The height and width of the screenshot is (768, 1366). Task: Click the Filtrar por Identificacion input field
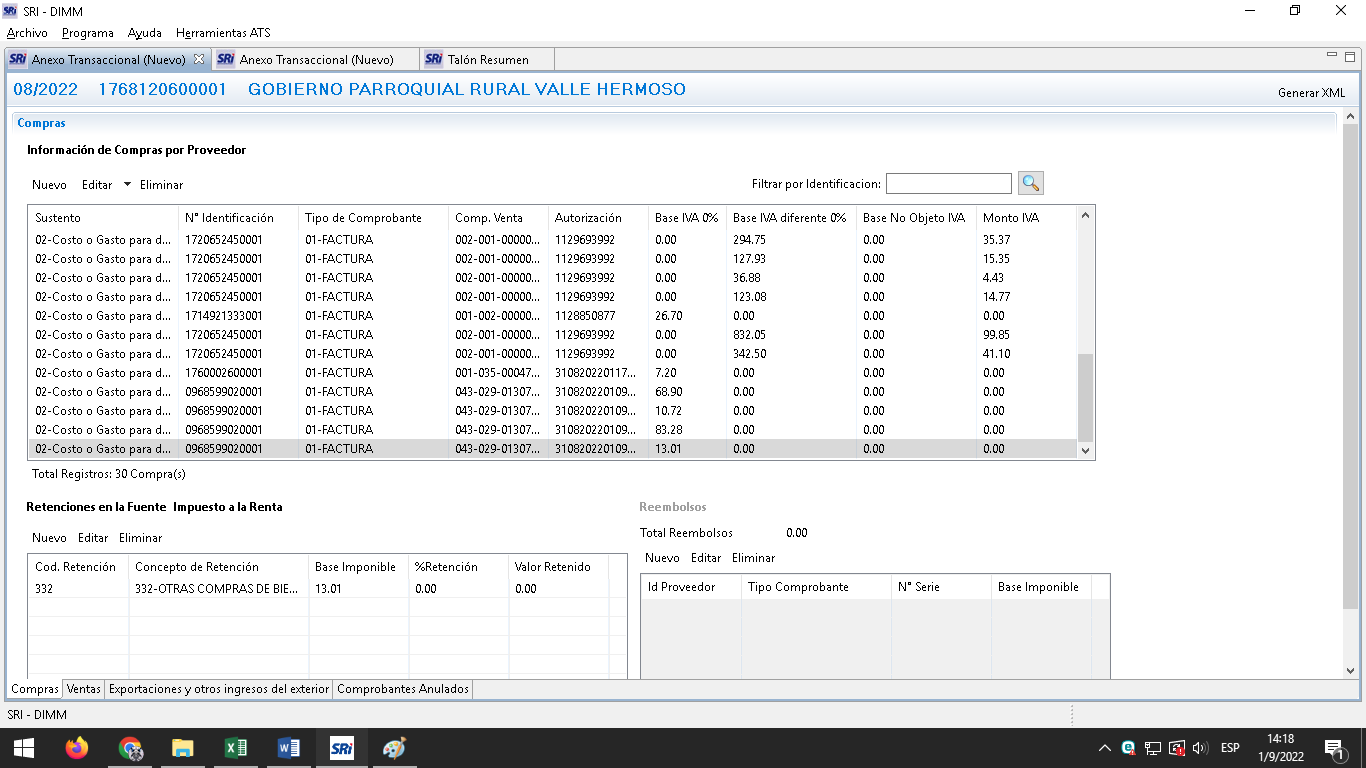coord(948,184)
